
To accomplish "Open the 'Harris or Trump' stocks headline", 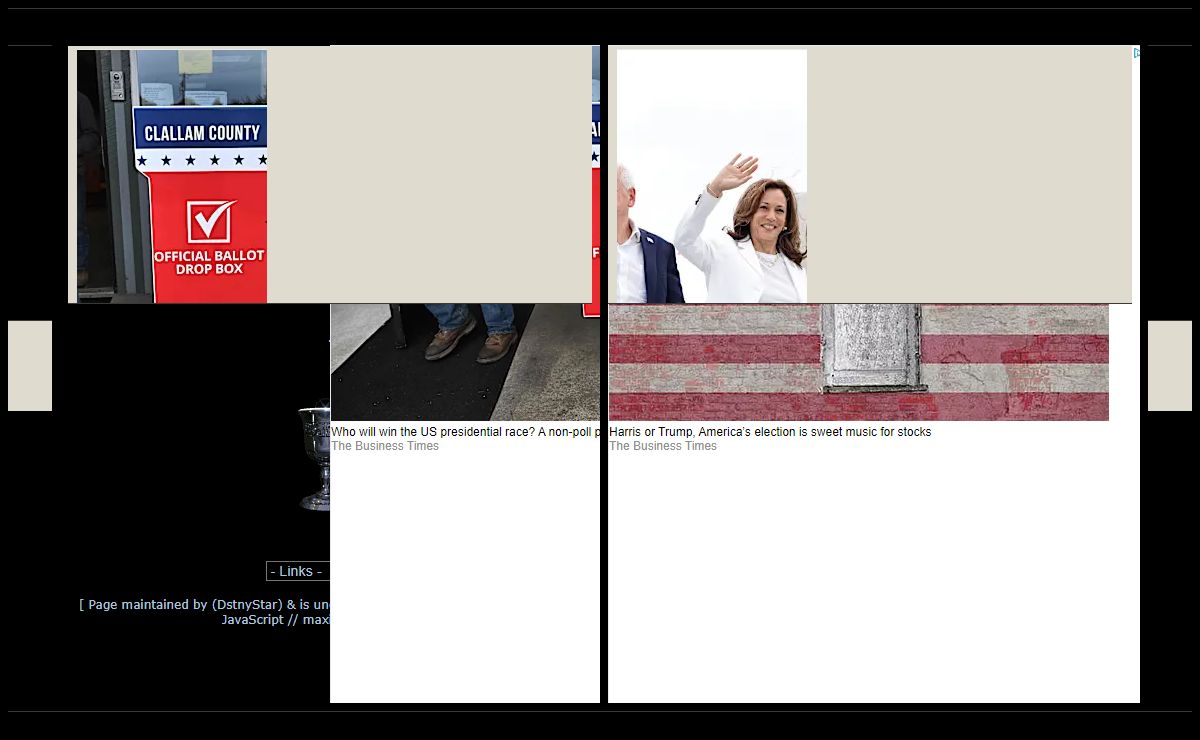I will [769, 432].
